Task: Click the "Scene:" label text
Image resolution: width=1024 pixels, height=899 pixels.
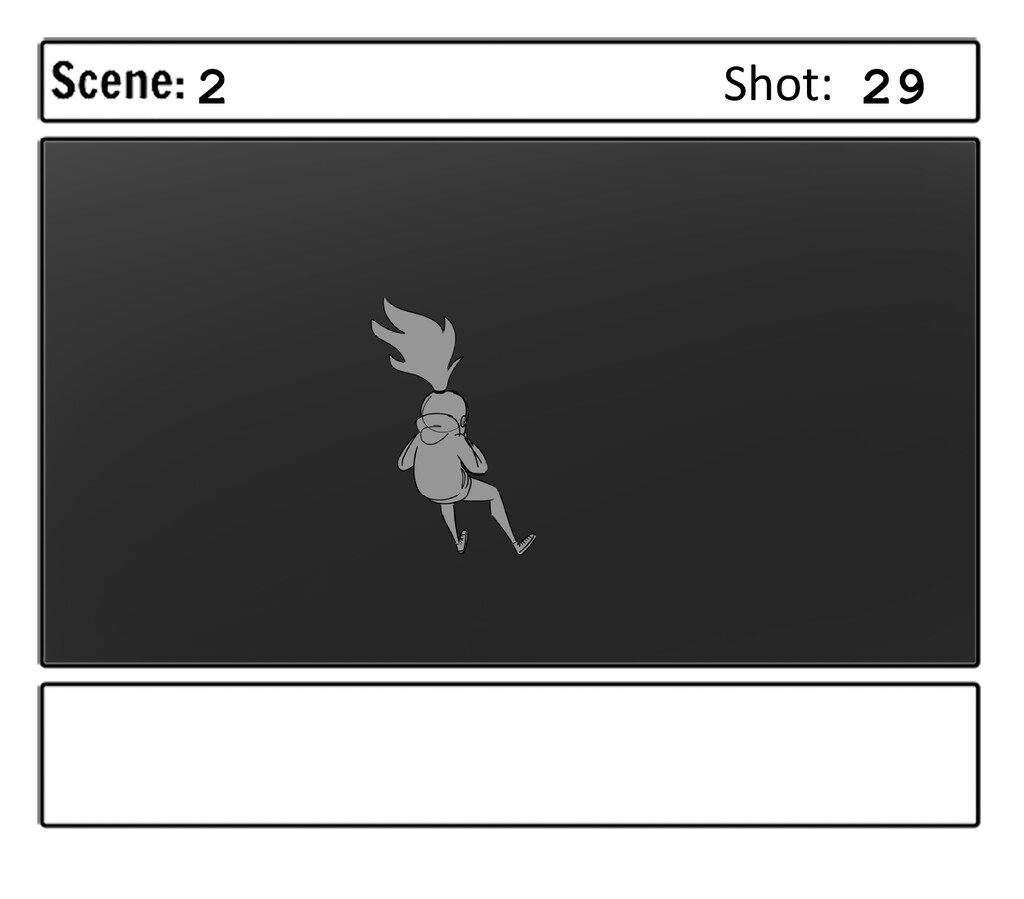Action: pos(118,82)
